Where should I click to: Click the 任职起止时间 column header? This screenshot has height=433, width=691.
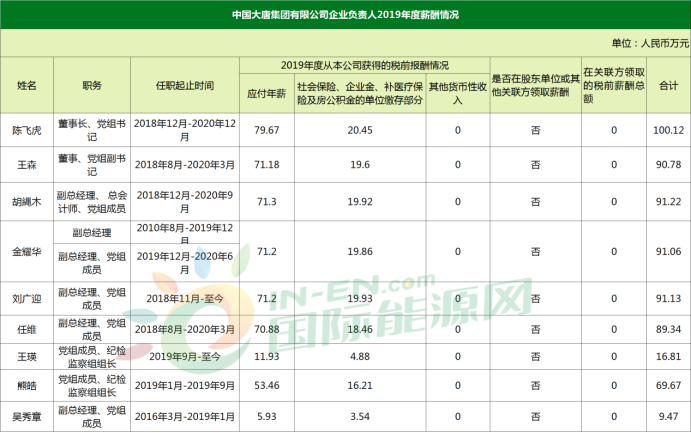[x=185, y=85]
